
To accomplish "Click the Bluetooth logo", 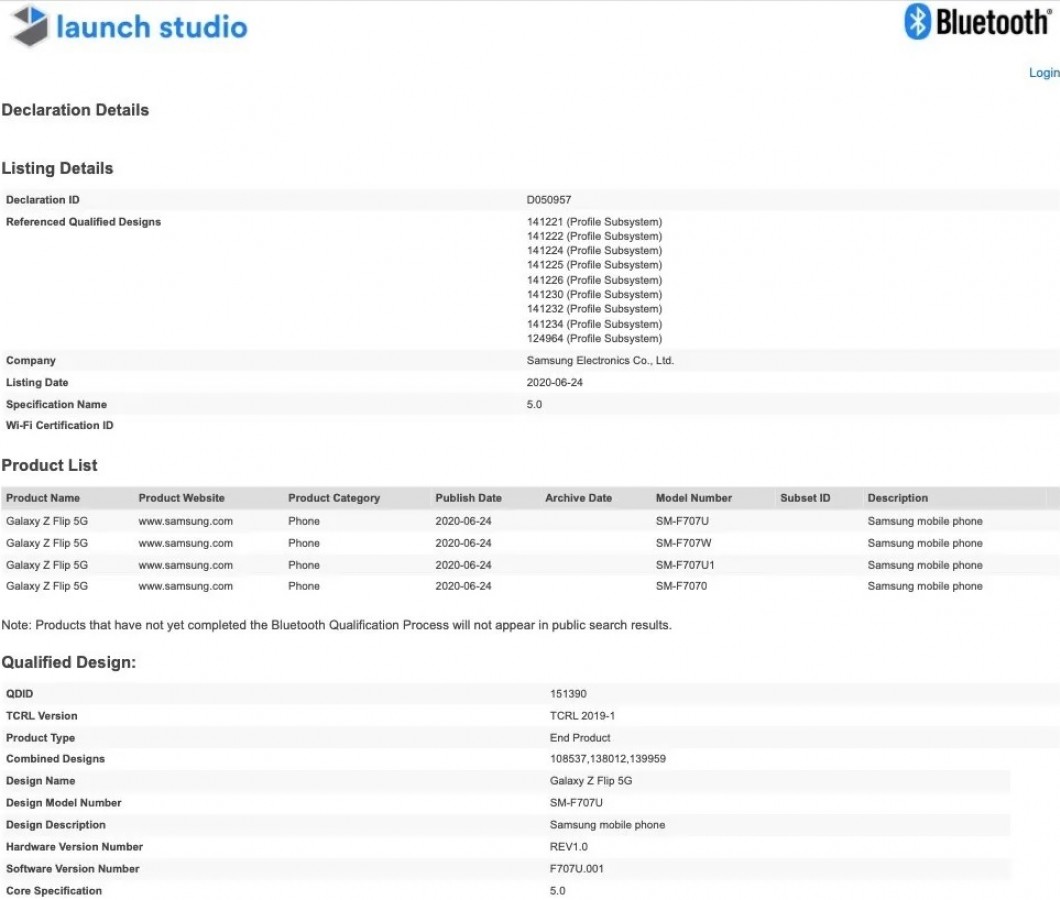I will [977, 22].
